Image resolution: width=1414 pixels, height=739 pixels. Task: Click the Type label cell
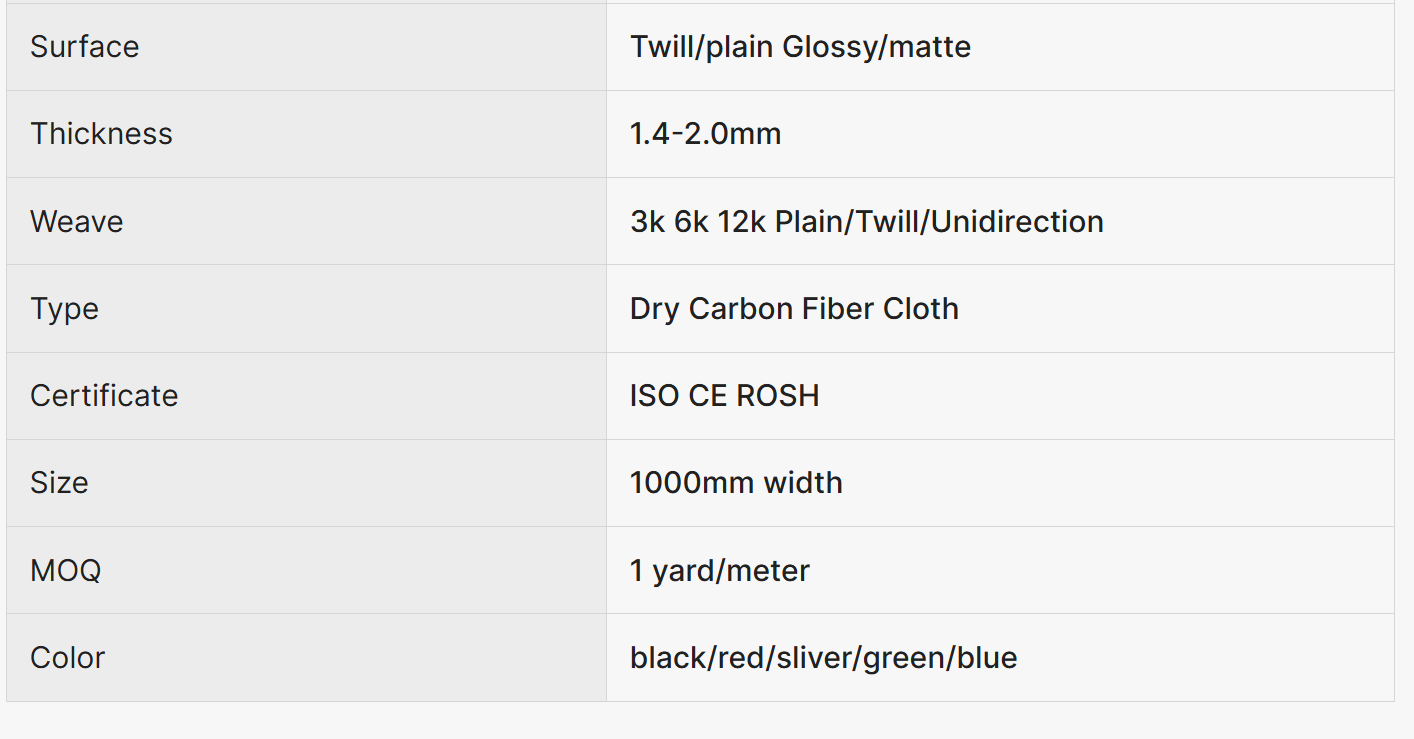click(x=64, y=309)
